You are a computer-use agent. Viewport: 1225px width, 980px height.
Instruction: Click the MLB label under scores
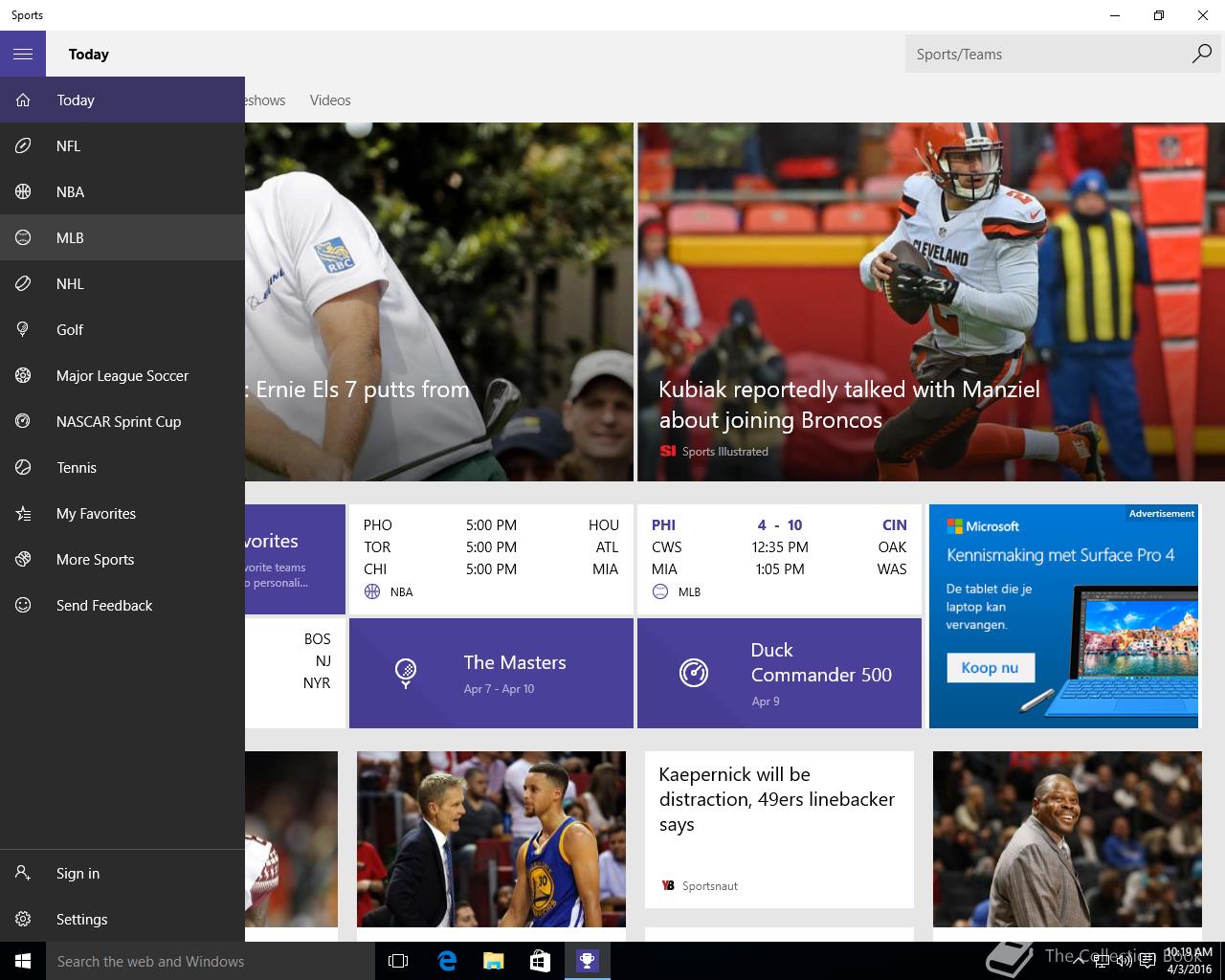(689, 591)
